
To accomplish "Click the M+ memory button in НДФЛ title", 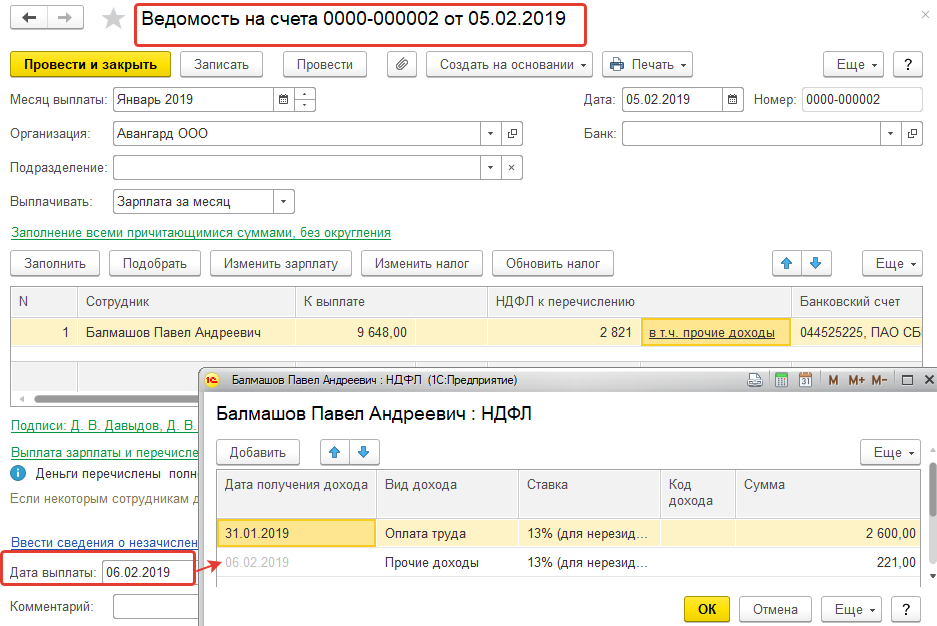I will pos(856,380).
